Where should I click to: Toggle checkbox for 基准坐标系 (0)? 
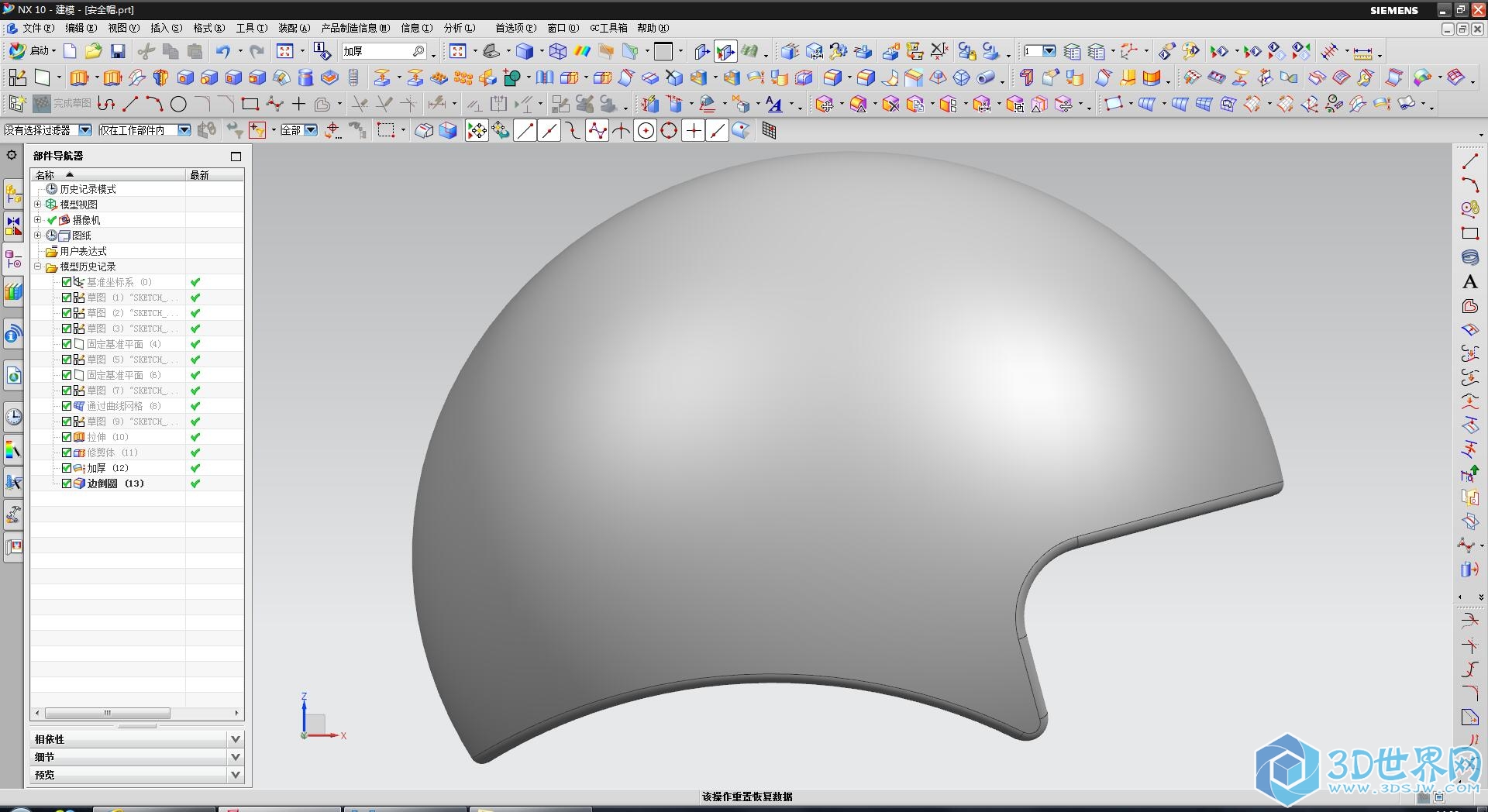[x=67, y=282]
